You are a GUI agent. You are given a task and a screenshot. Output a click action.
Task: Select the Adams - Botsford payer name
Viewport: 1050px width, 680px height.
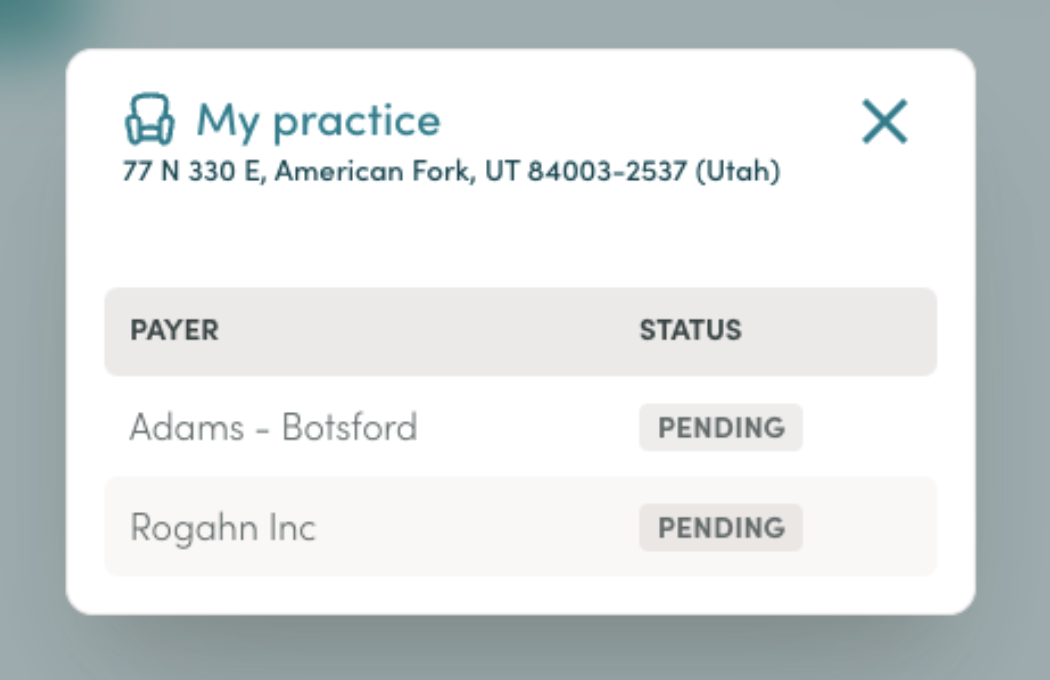coord(273,428)
